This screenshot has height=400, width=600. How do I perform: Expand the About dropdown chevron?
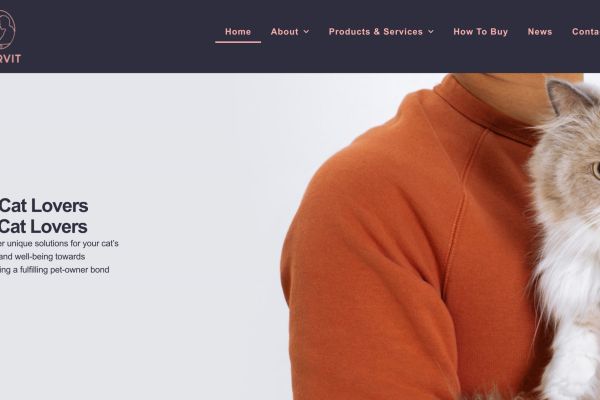306,32
